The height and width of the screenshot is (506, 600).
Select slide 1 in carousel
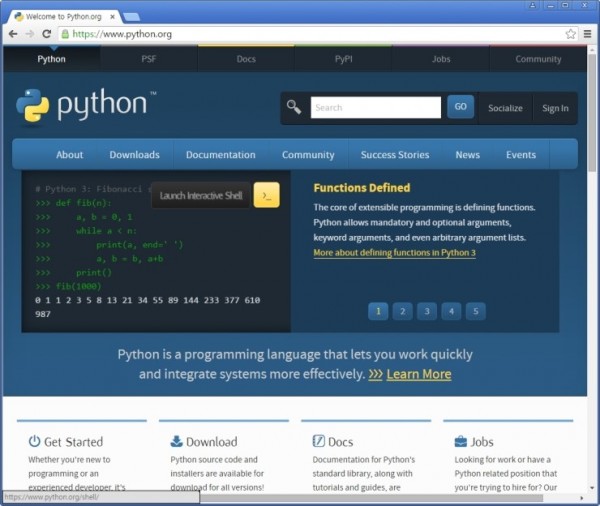(378, 311)
